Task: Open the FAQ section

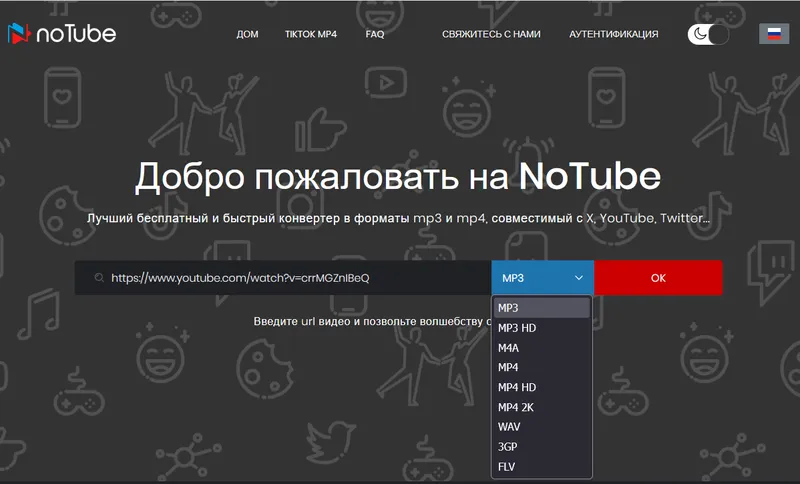Action: (x=374, y=34)
